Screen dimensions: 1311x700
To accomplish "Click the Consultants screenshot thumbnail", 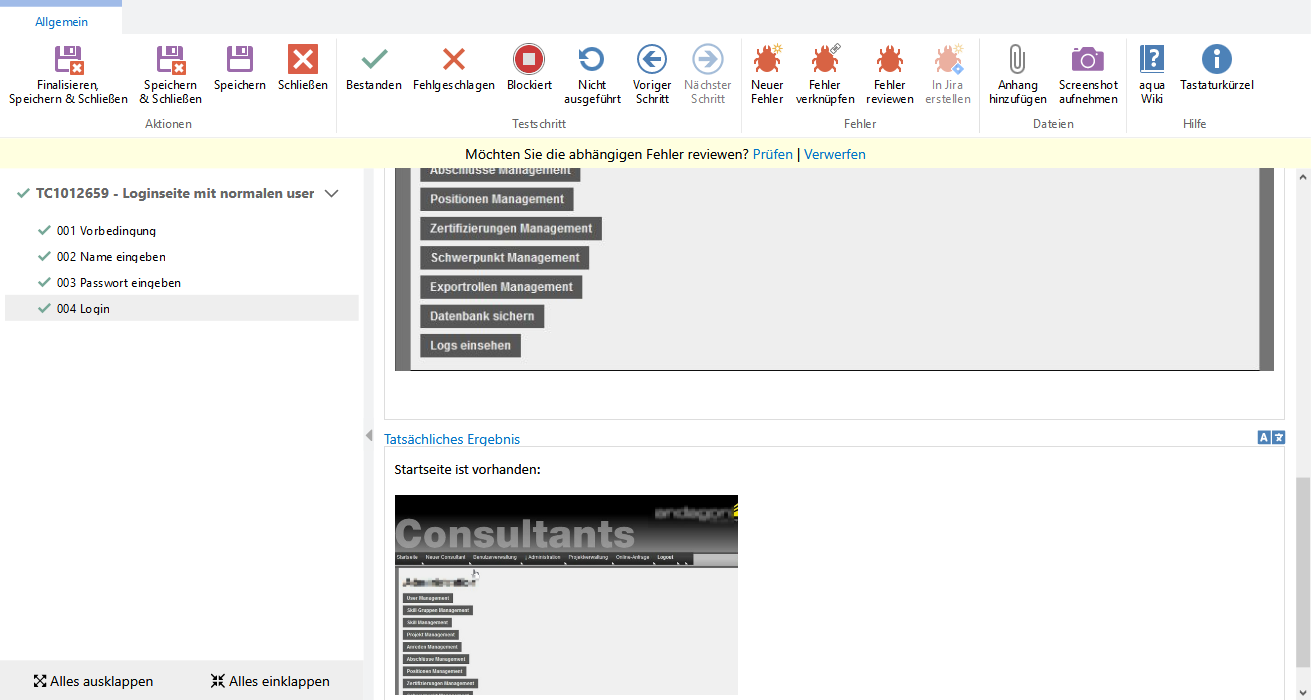I will tap(566, 594).
